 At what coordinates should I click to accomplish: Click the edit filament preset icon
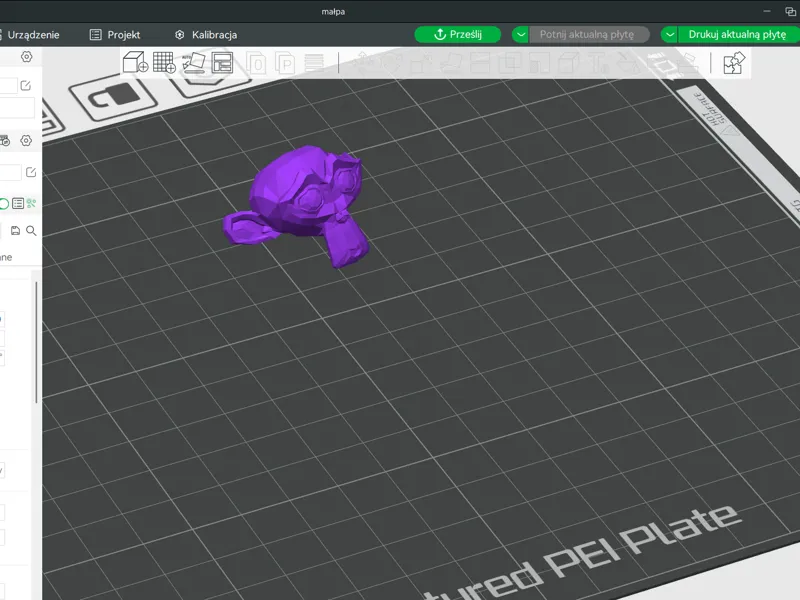[31, 172]
